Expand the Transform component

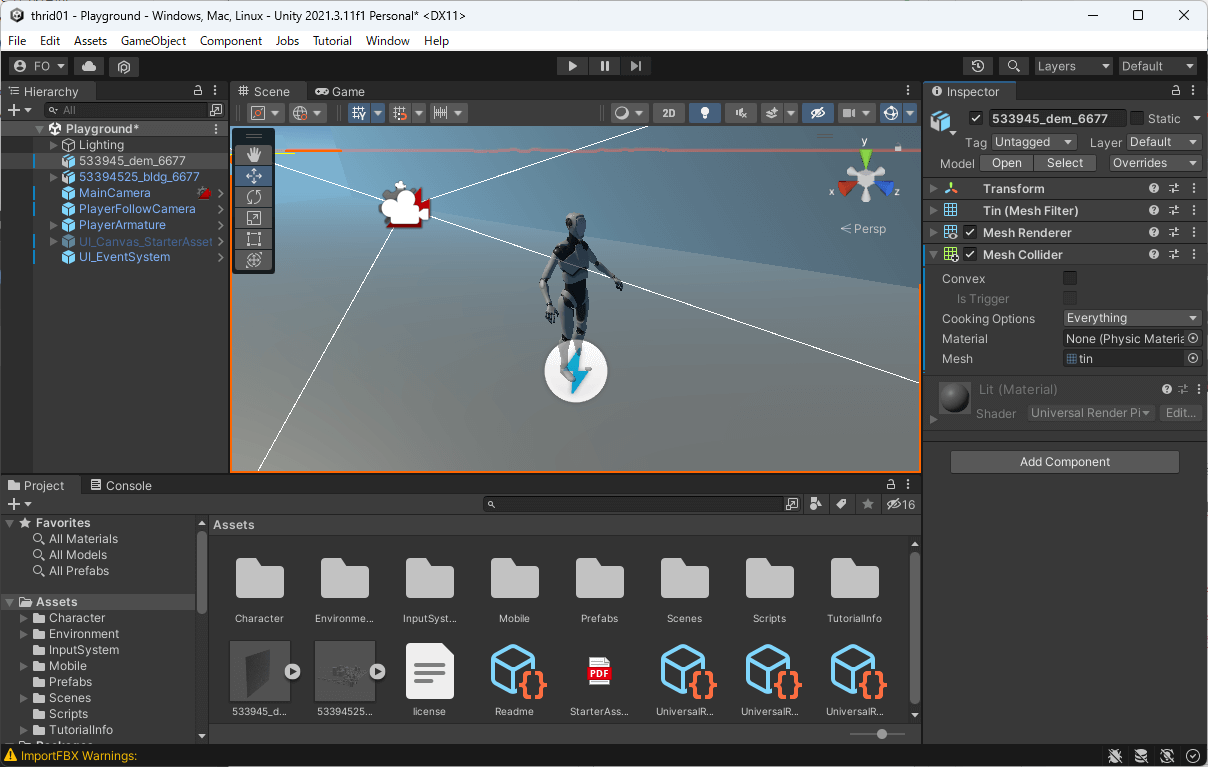coord(934,188)
